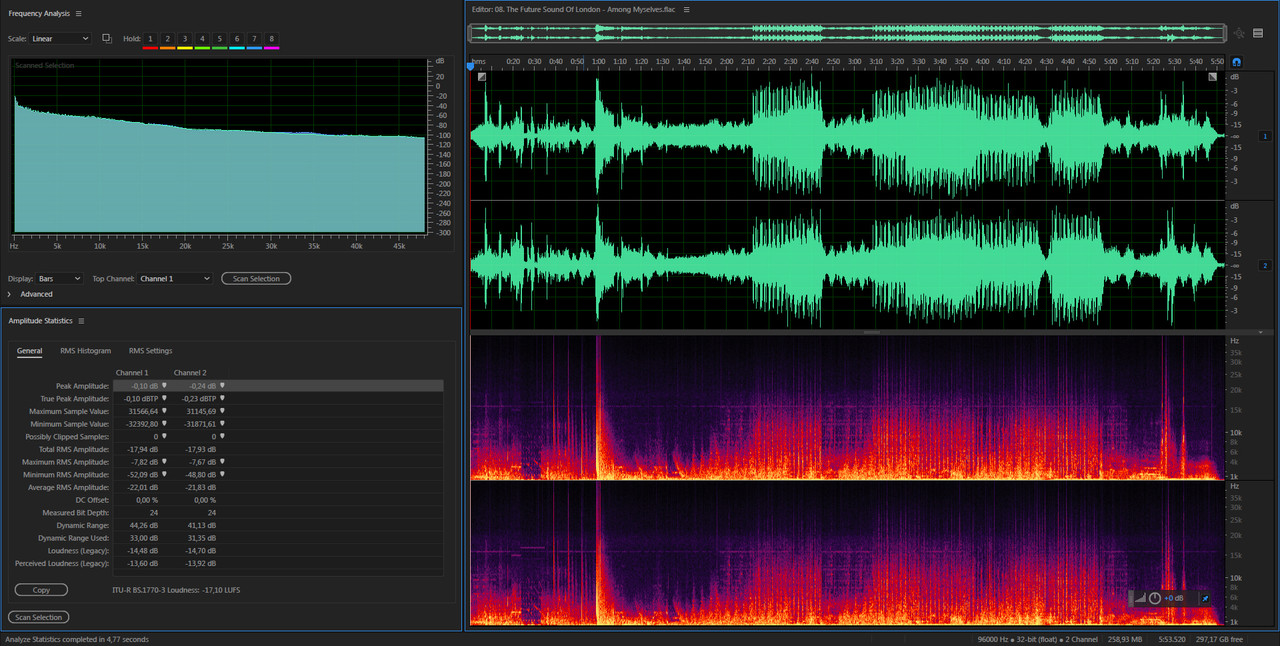The height and width of the screenshot is (646, 1280).
Task: Click the HUD amplitude knob icon
Action: 1155,598
